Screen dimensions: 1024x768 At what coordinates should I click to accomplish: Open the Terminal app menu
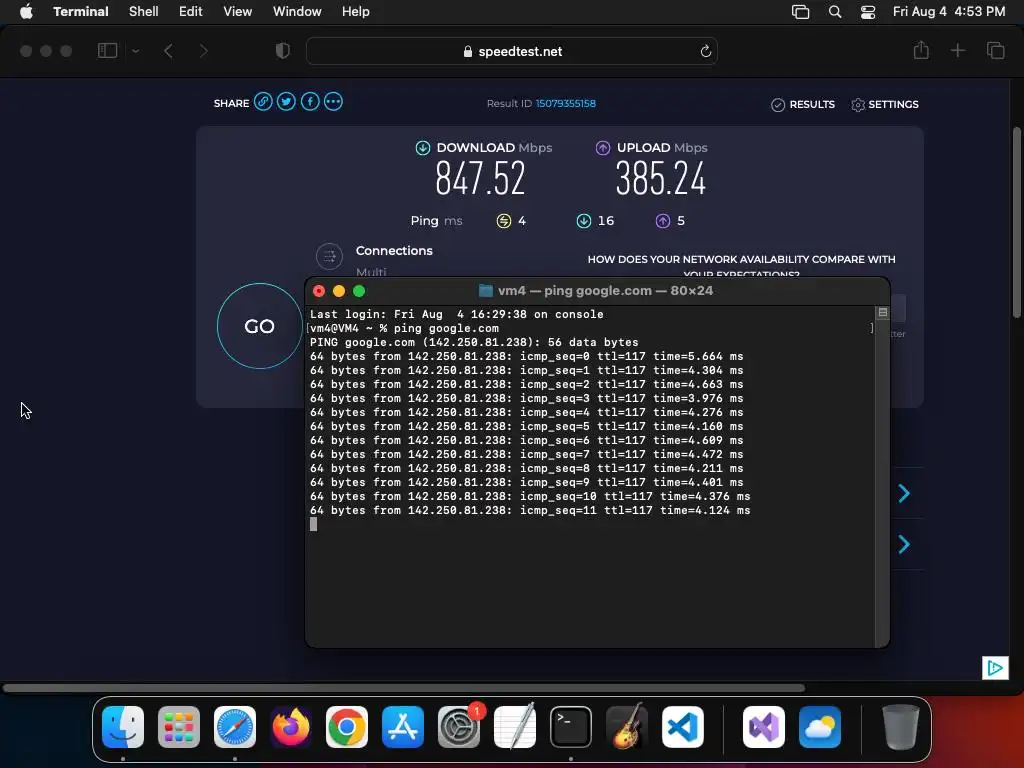81,11
